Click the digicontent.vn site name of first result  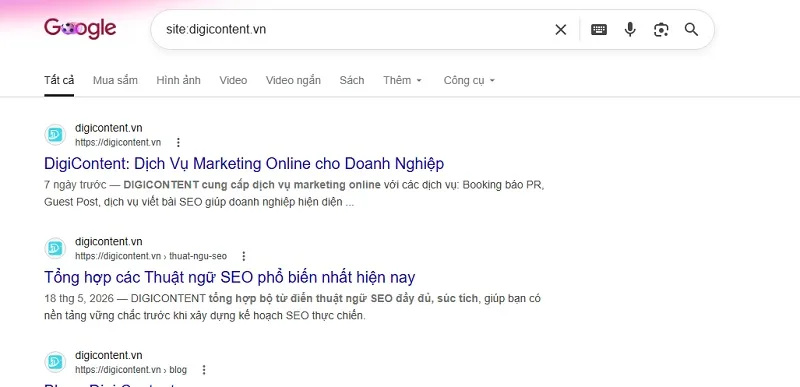pos(109,127)
